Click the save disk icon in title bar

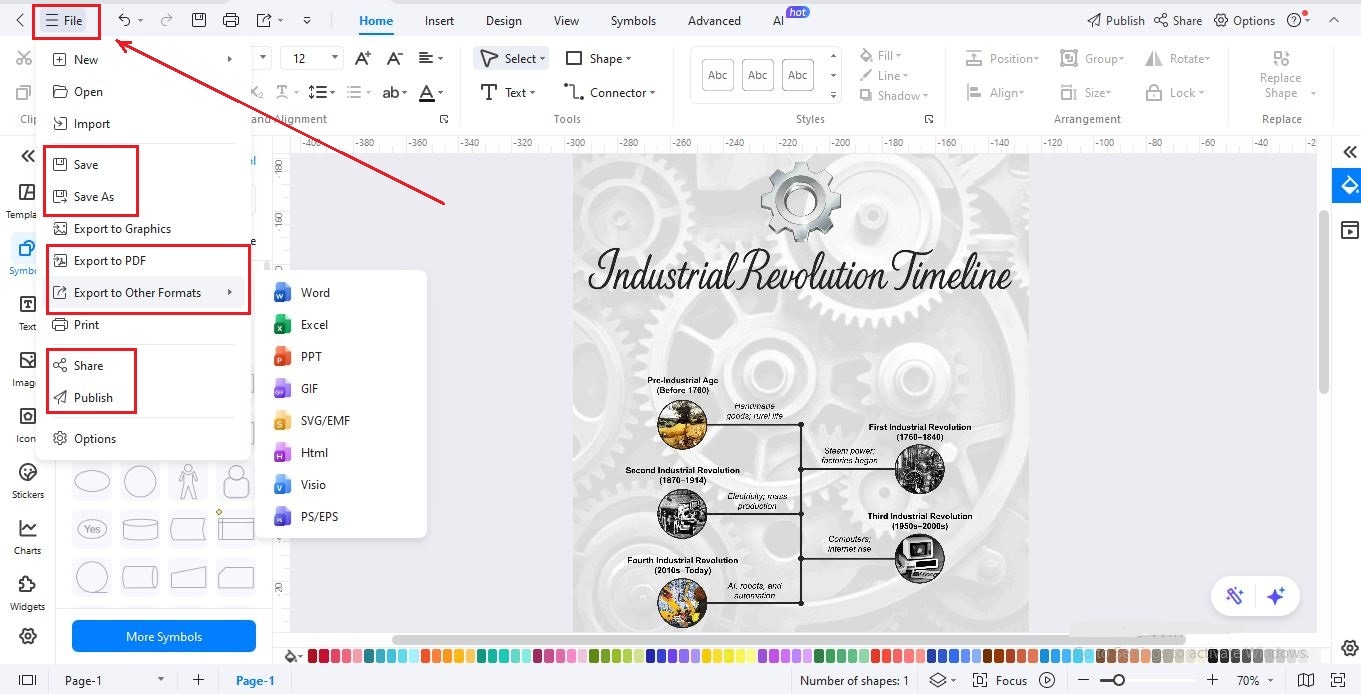[x=199, y=20]
